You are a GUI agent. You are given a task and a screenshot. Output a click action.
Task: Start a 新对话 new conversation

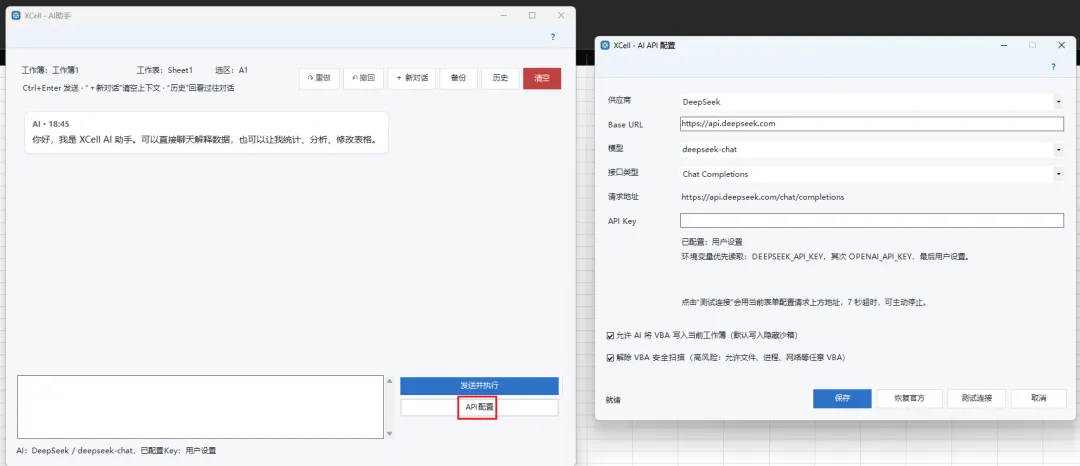(x=412, y=78)
